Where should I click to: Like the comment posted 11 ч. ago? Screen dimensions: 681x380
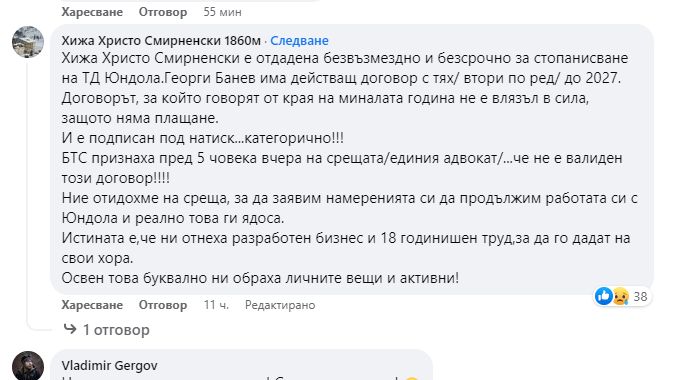(92, 305)
